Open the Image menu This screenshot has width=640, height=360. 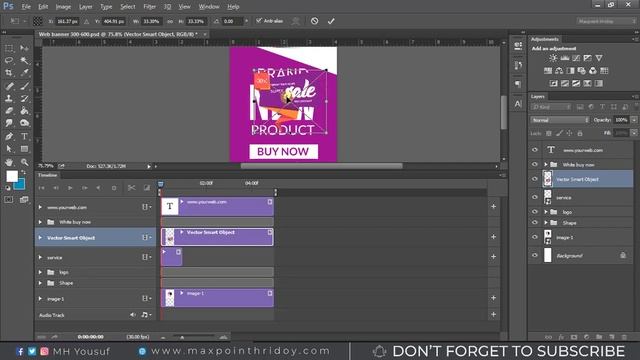coord(63,7)
